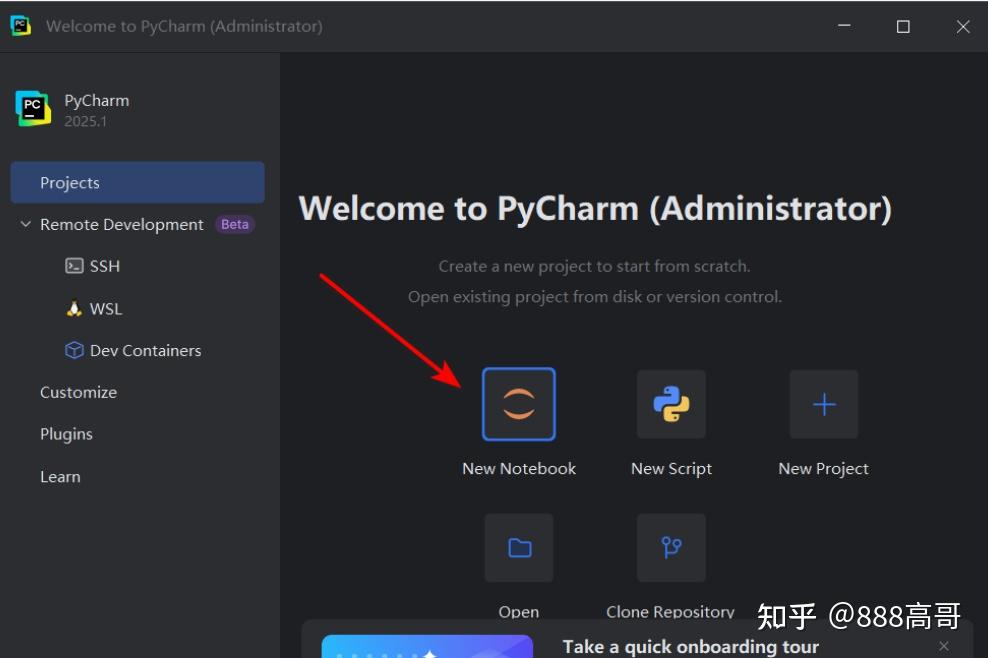Dismiss the onboarding tour banner
This screenshot has width=988, height=658.
point(943,646)
